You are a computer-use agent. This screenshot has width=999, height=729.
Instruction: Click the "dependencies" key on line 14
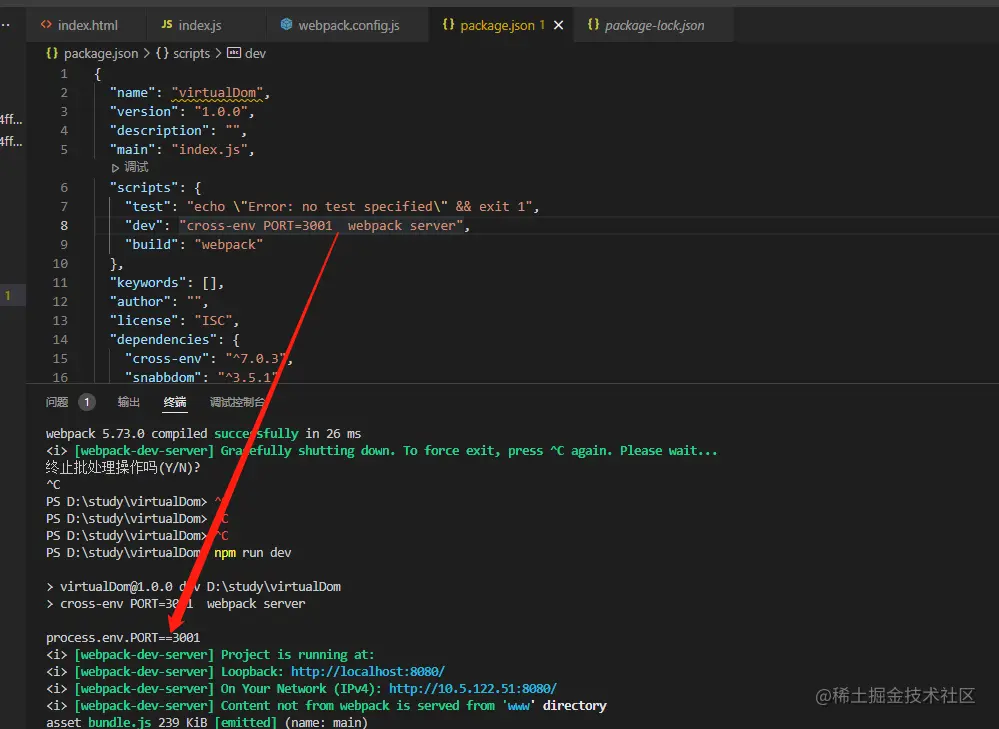click(163, 340)
